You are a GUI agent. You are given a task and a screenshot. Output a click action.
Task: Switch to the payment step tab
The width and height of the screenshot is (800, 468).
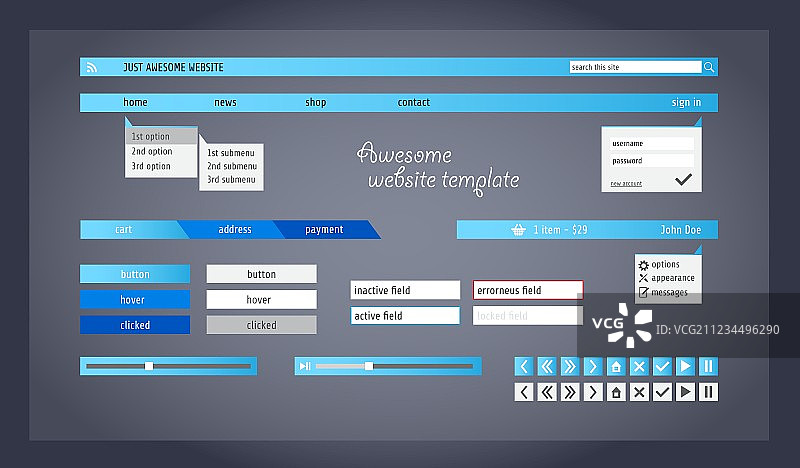click(324, 230)
